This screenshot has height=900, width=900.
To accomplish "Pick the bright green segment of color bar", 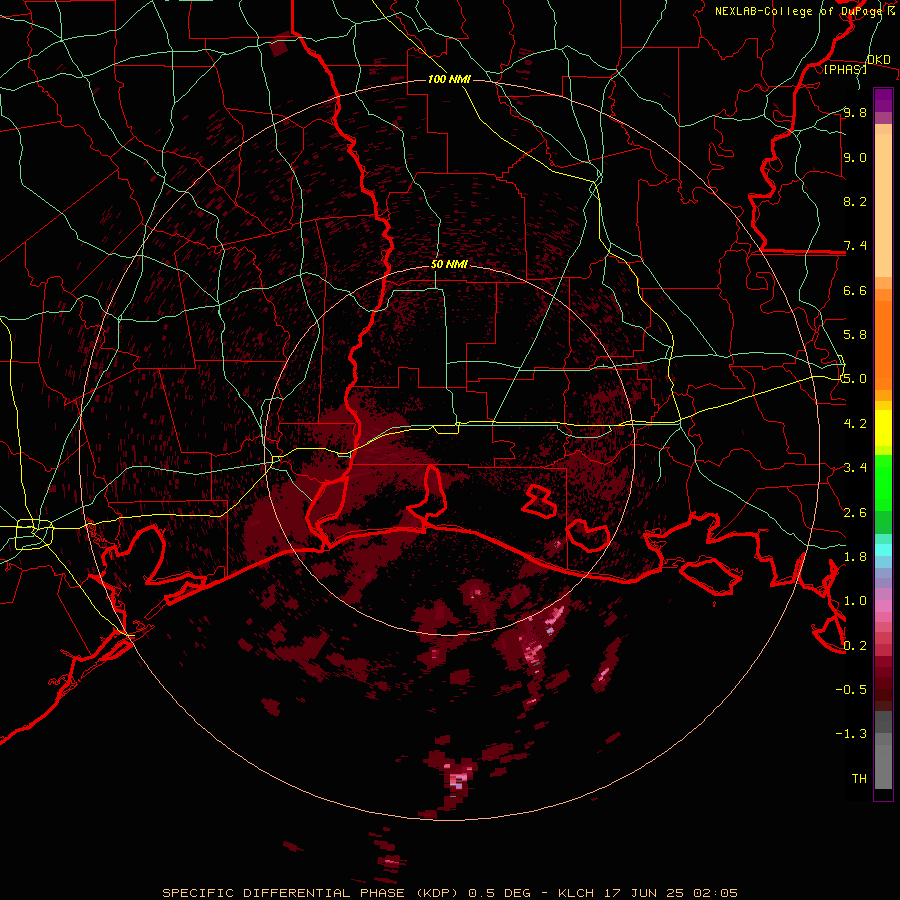I will (883, 482).
